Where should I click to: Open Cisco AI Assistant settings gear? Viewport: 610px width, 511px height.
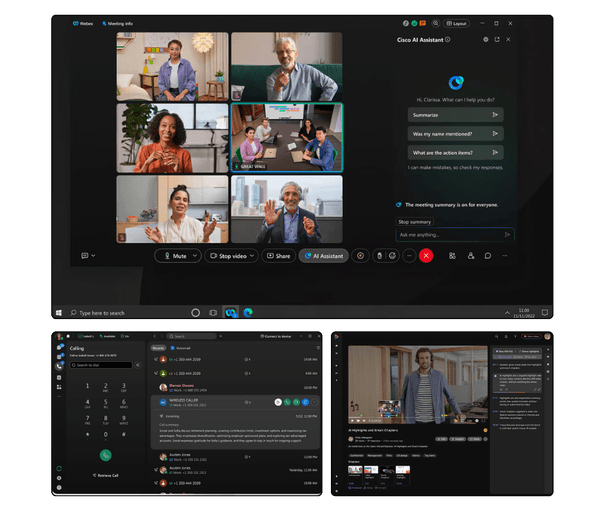coord(486,39)
